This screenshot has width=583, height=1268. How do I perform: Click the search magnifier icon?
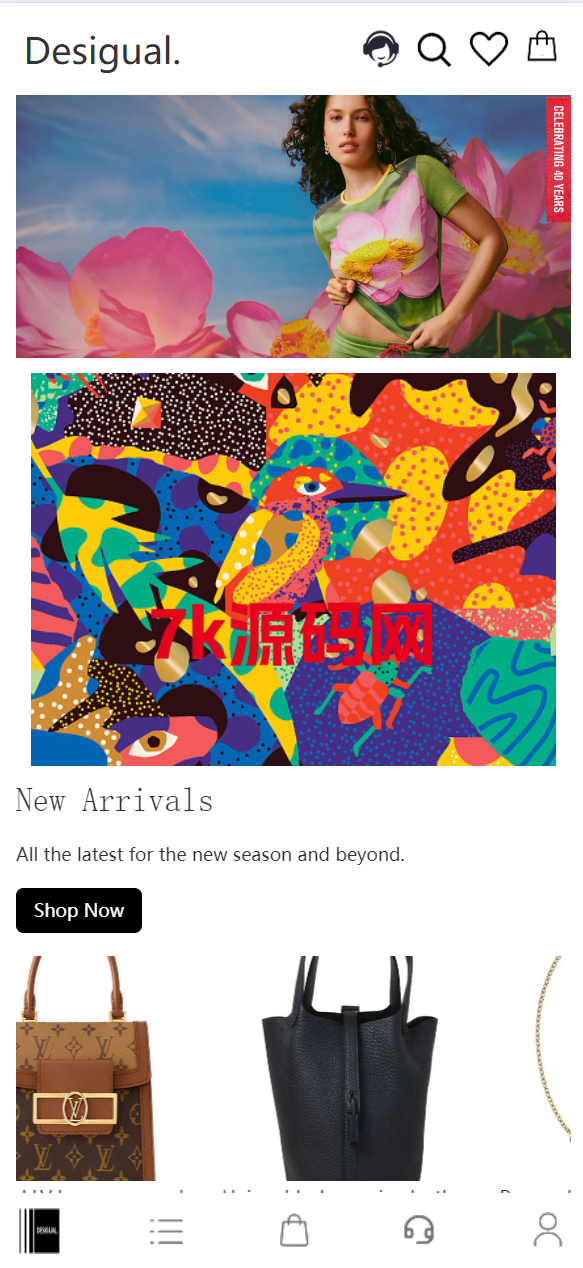pos(434,49)
